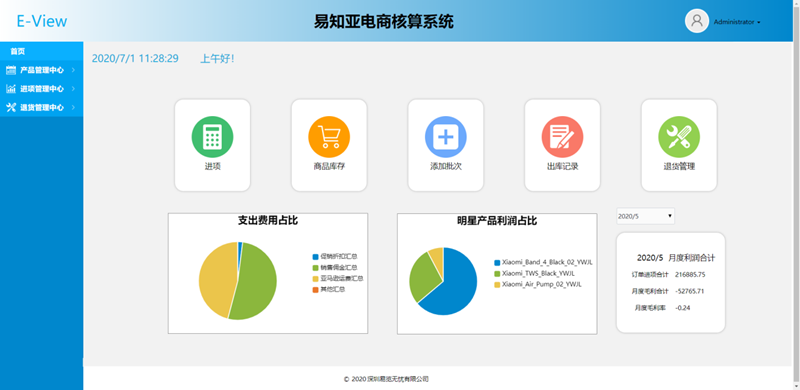Click the green wrench 退货管理 icon

tap(679, 137)
